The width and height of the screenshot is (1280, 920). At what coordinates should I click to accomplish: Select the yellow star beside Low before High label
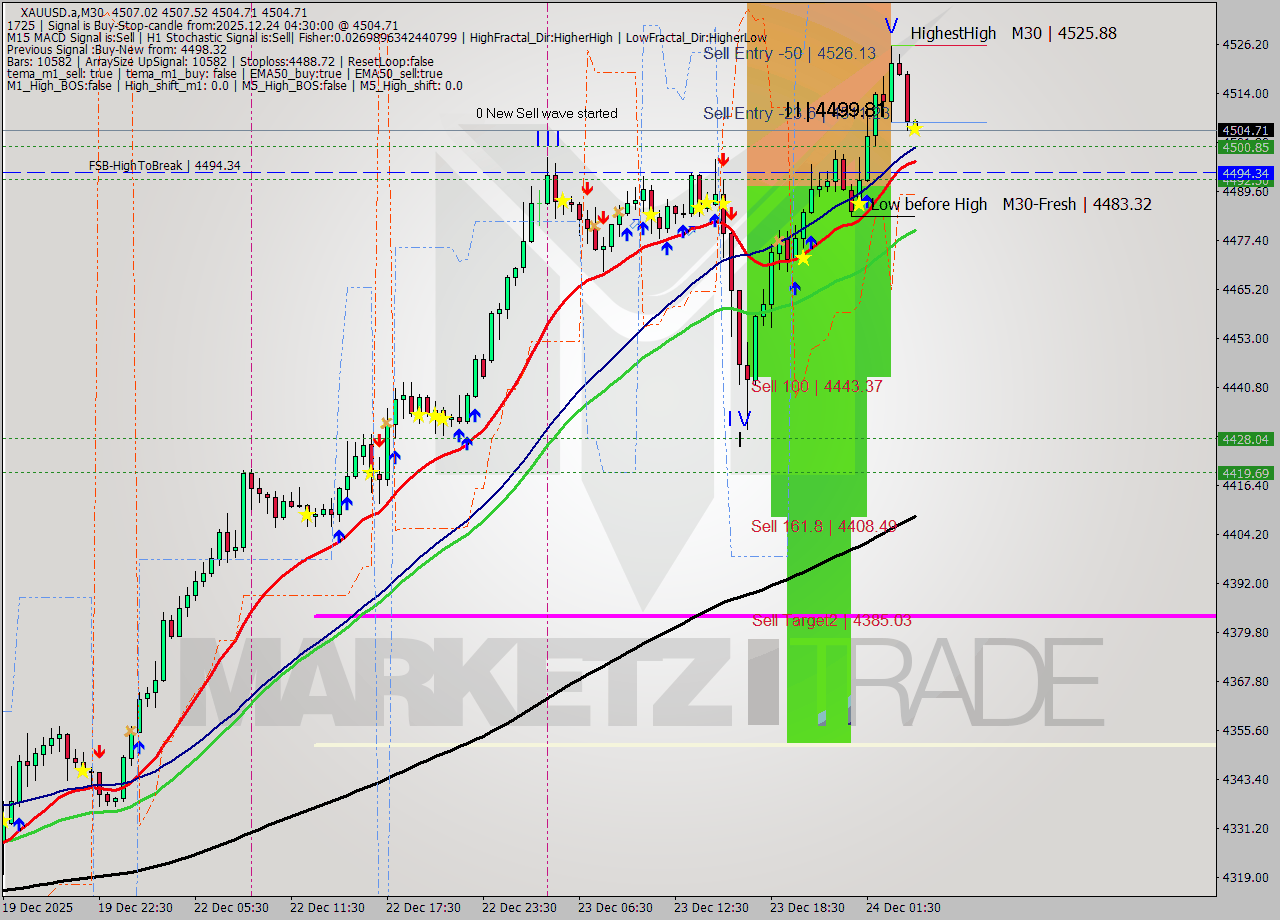[x=858, y=203]
